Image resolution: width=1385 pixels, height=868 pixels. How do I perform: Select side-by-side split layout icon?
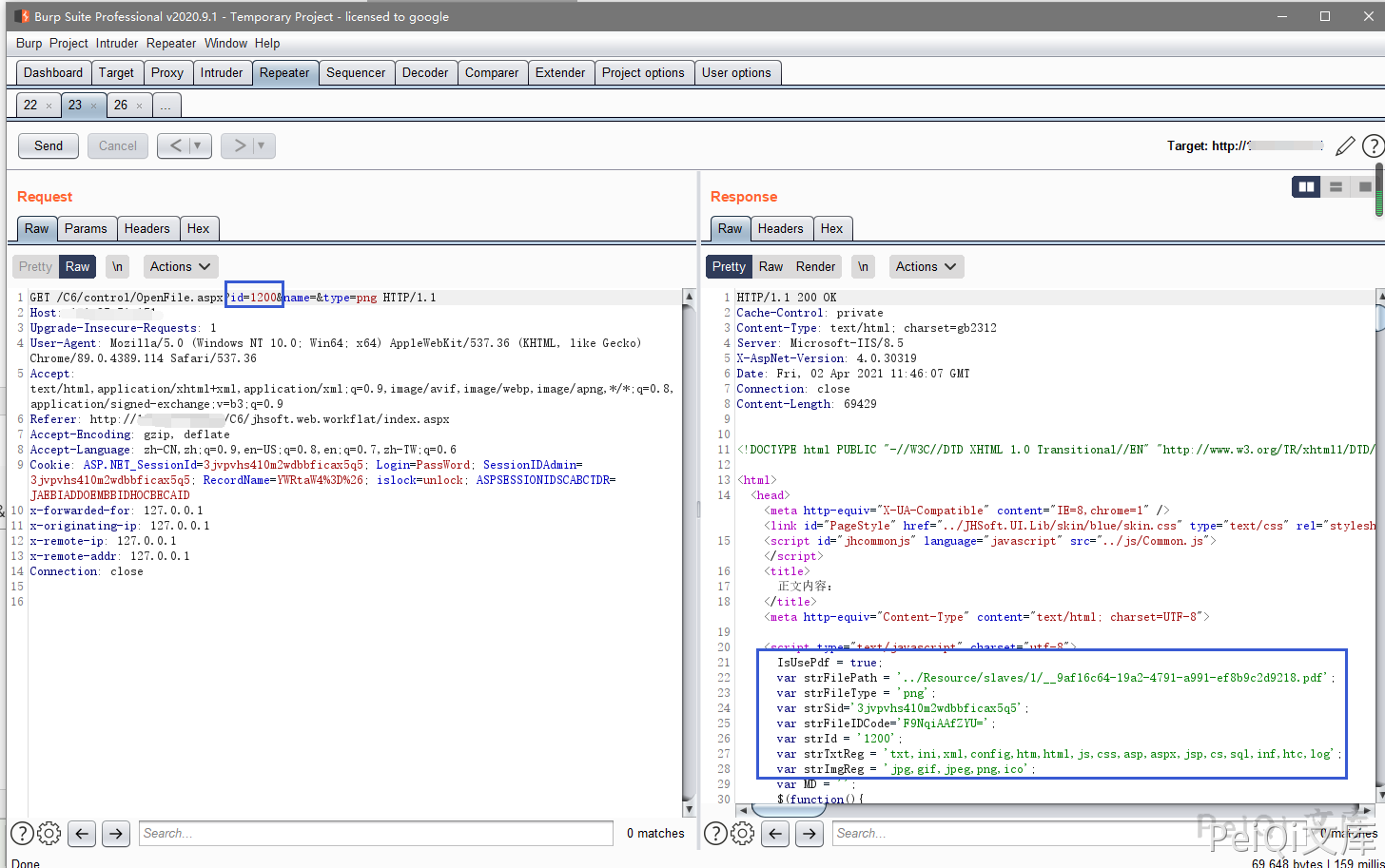point(1306,187)
